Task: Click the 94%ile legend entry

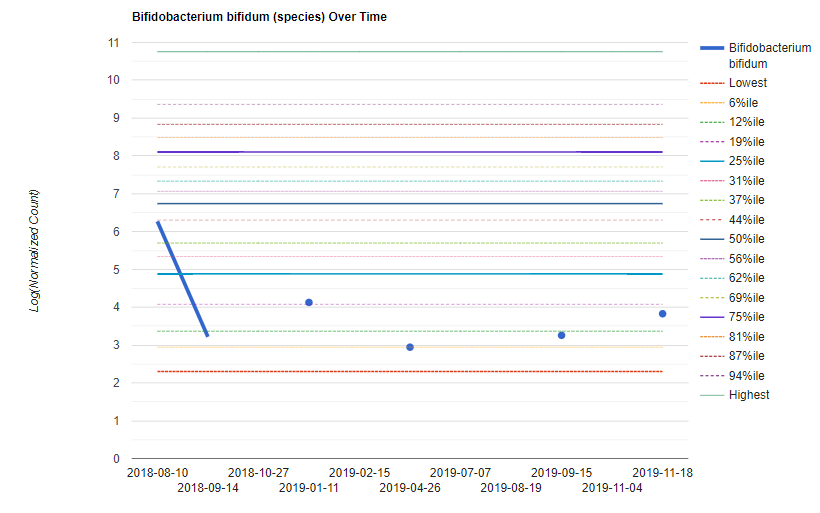Action: 749,376
